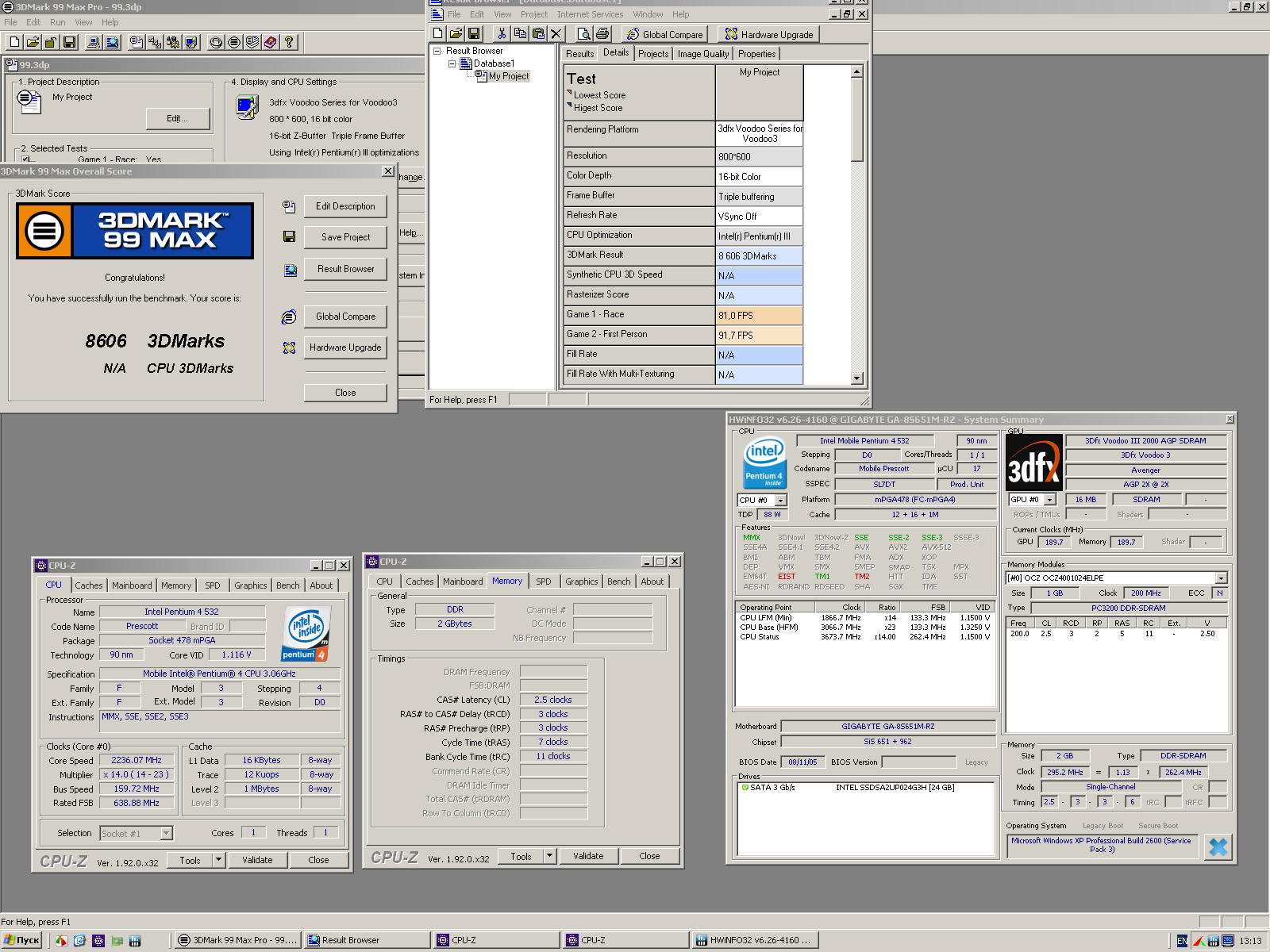Collapse the Database1 tree node
Image resolution: width=1270 pixels, height=952 pixels.
click(x=452, y=63)
